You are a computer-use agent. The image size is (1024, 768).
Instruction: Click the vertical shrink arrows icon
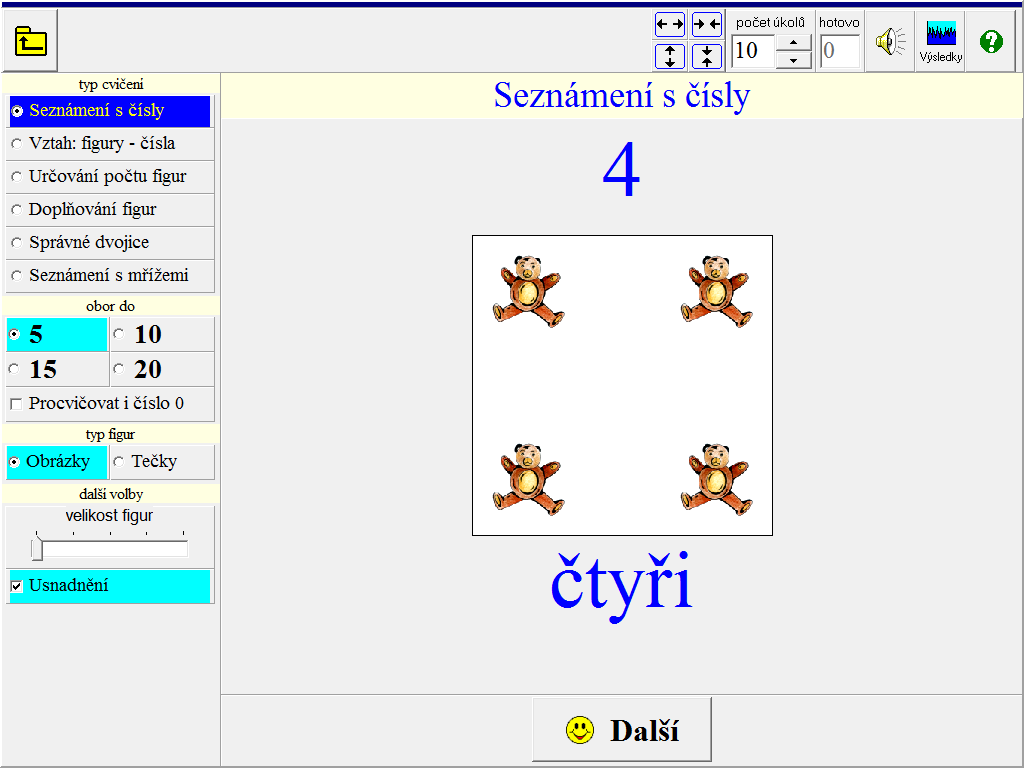coord(707,56)
